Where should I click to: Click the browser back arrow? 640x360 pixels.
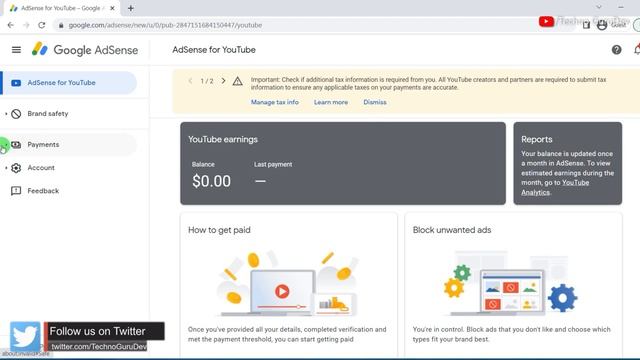[11, 25]
